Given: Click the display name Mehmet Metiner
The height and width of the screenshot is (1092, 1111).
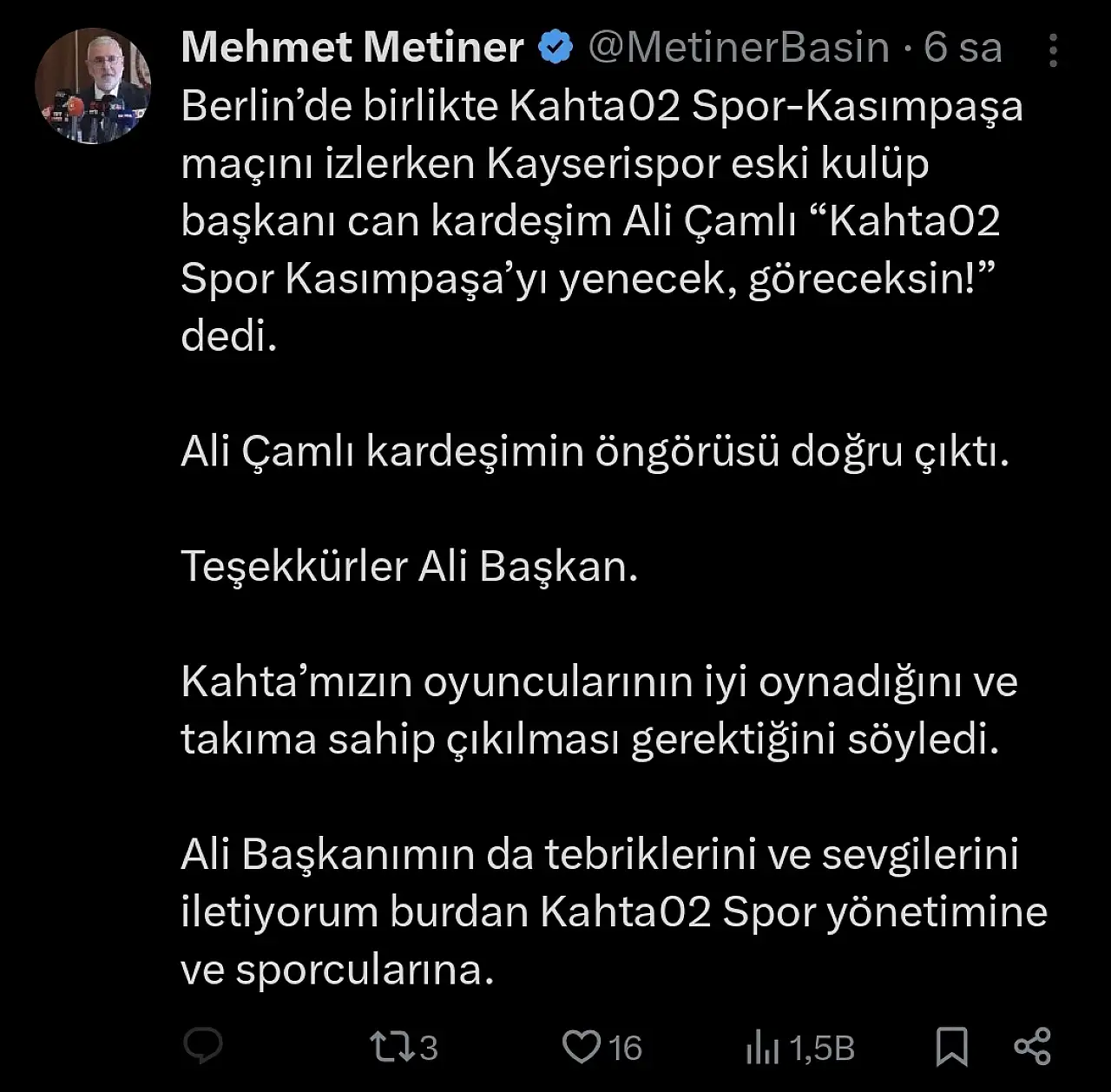Looking at the screenshot, I should (352, 48).
